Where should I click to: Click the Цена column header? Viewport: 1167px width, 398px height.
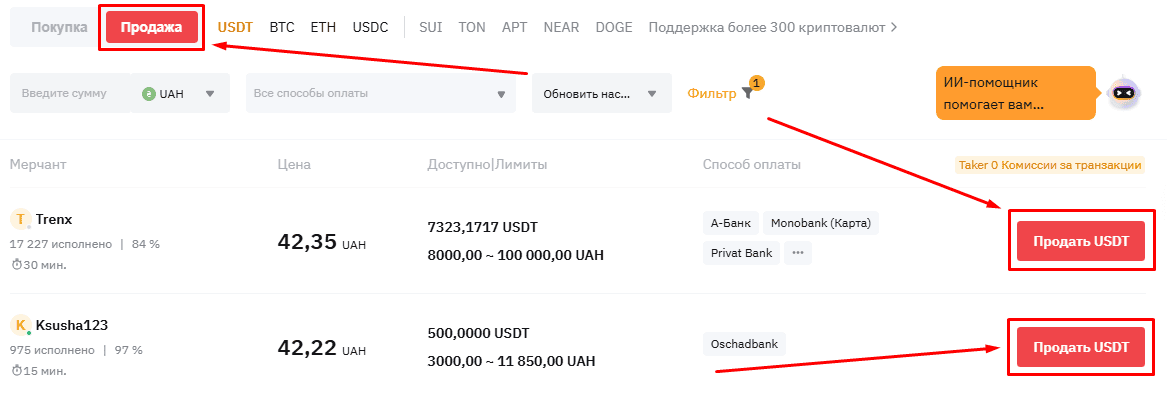(x=294, y=164)
